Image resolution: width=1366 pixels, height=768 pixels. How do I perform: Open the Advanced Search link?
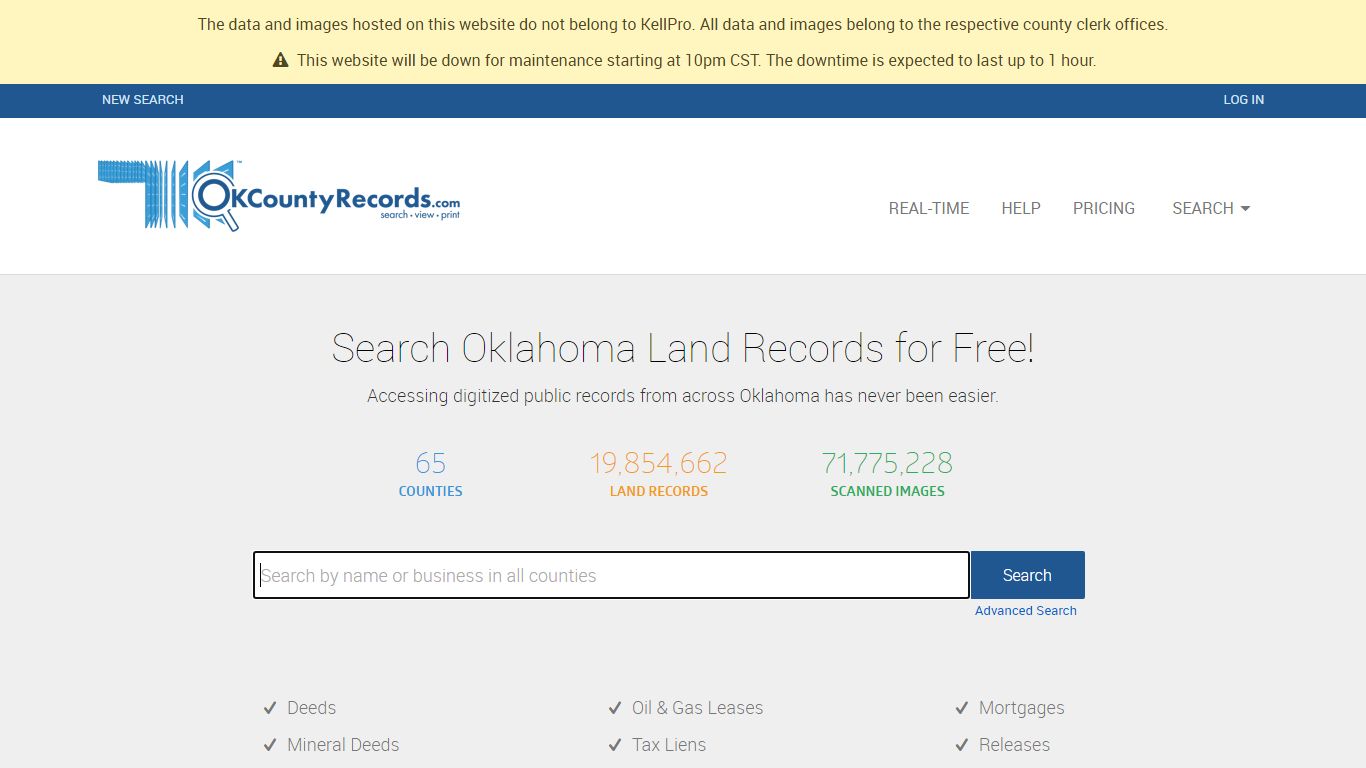tap(1026, 611)
